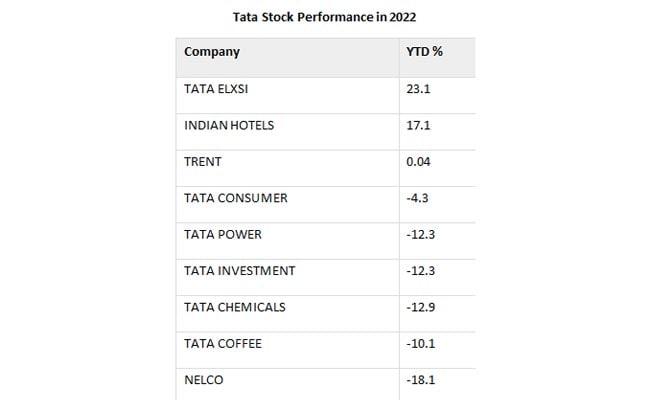
Task: Select the Company column header
Action: point(212,50)
